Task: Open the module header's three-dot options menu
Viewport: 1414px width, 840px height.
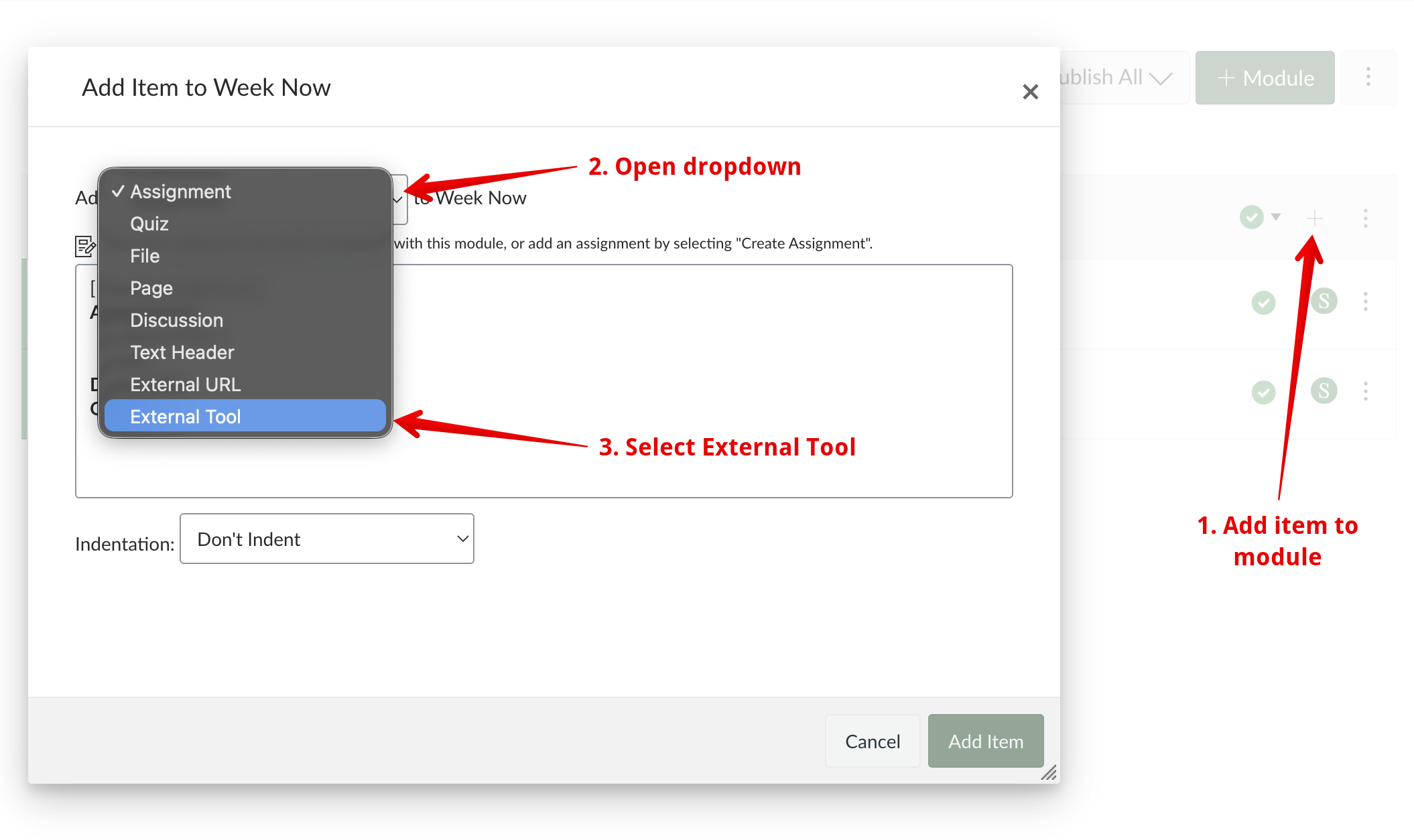Action: point(1365,218)
